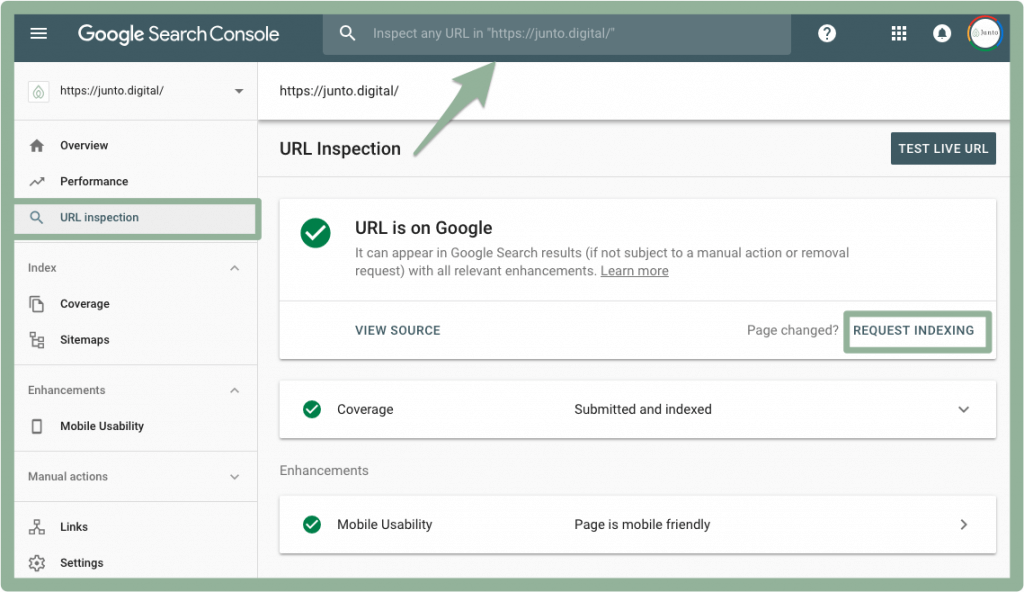Image resolution: width=1024 pixels, height=592 pixels.
Task: Click the 'URL is on Google' heading
Action: pyautogui.click(x=424, y=228)
